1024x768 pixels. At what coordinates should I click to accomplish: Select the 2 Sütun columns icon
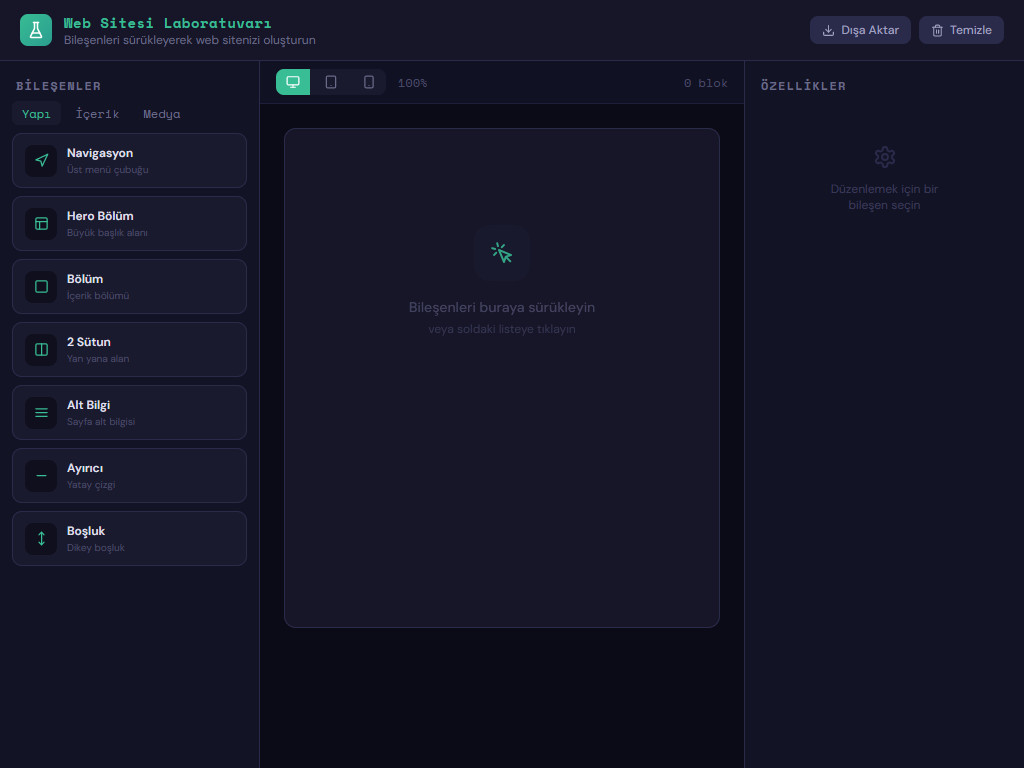[41, 349]
